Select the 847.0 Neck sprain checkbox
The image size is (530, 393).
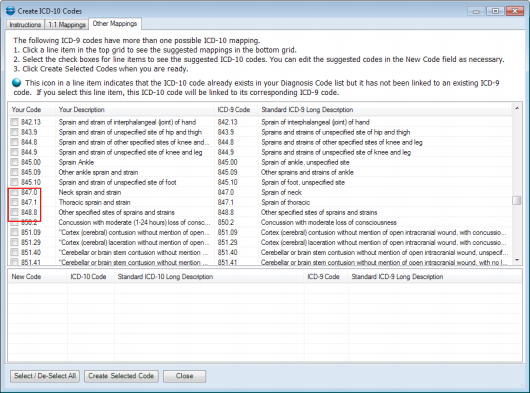[x=14, y=192]
